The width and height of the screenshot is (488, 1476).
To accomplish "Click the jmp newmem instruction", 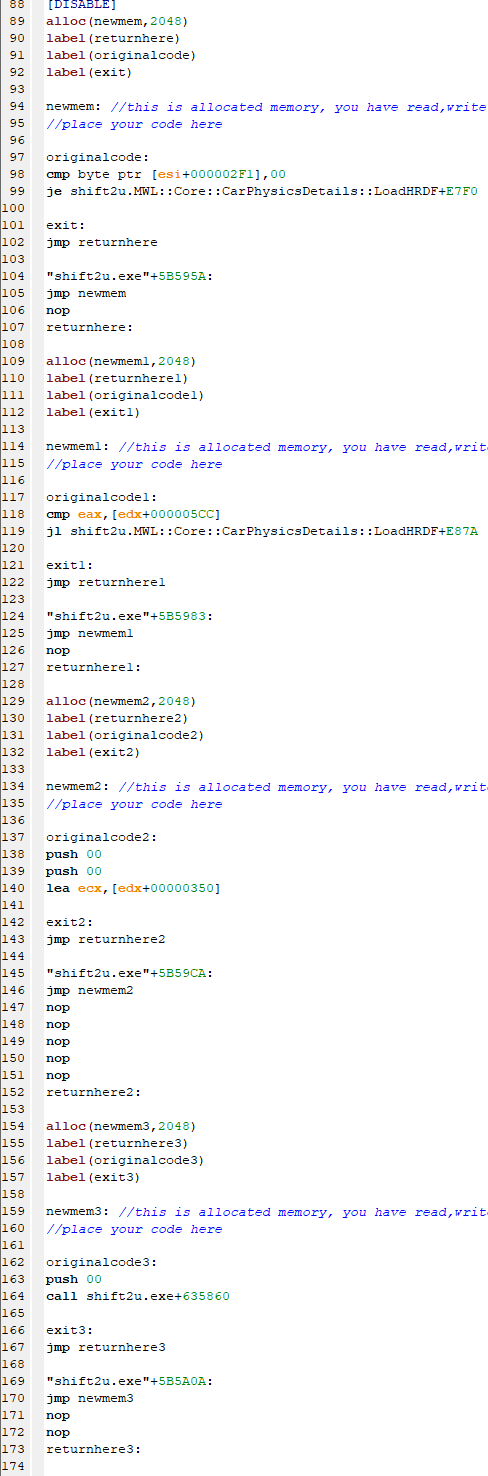I will (86, 293).
